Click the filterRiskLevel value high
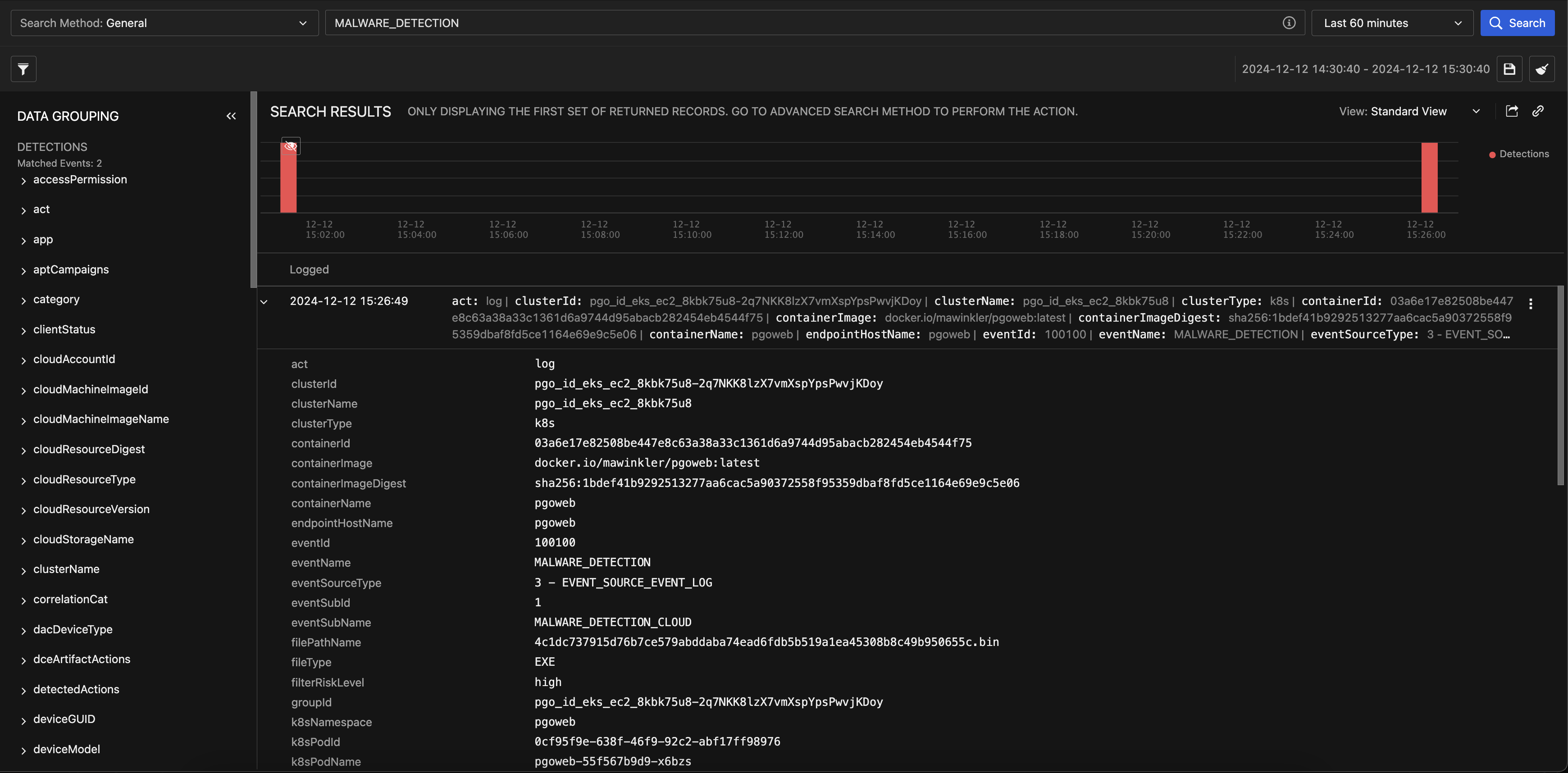Viewport: 1568px width, 773px height. coord(548,682)
